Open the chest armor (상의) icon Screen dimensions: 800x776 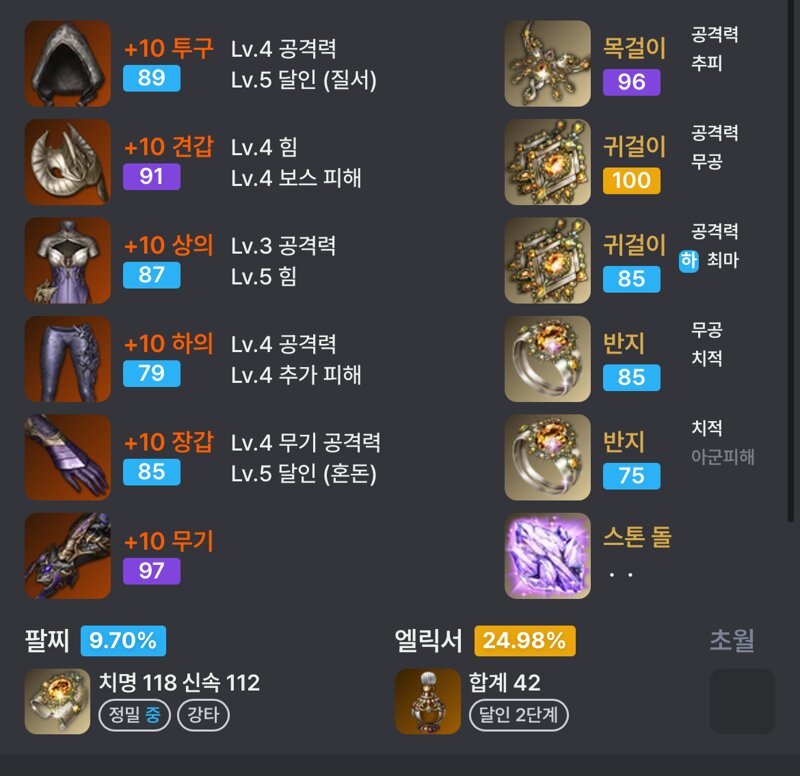(x=67, y=260)
